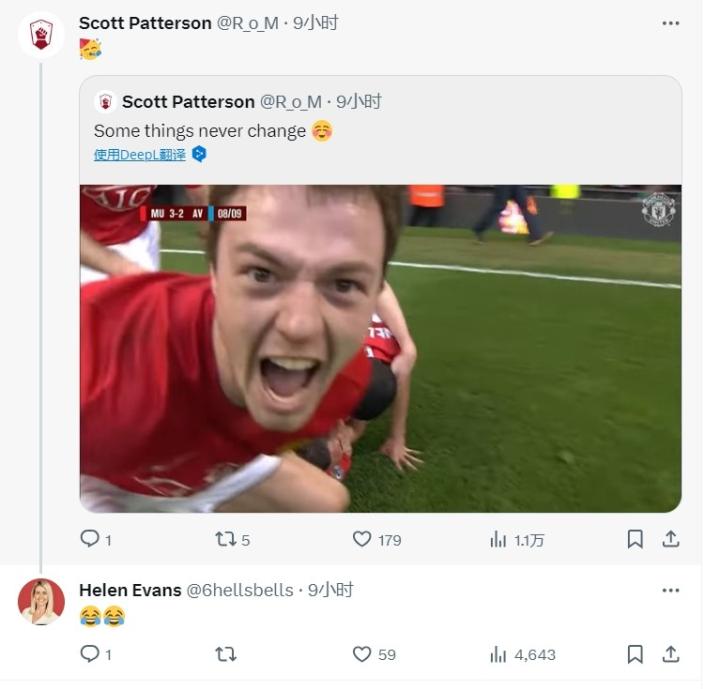Viewport: 720px width, 689px height.
Task: Like Scott Patterson's tweet
Action: point(362,539)
